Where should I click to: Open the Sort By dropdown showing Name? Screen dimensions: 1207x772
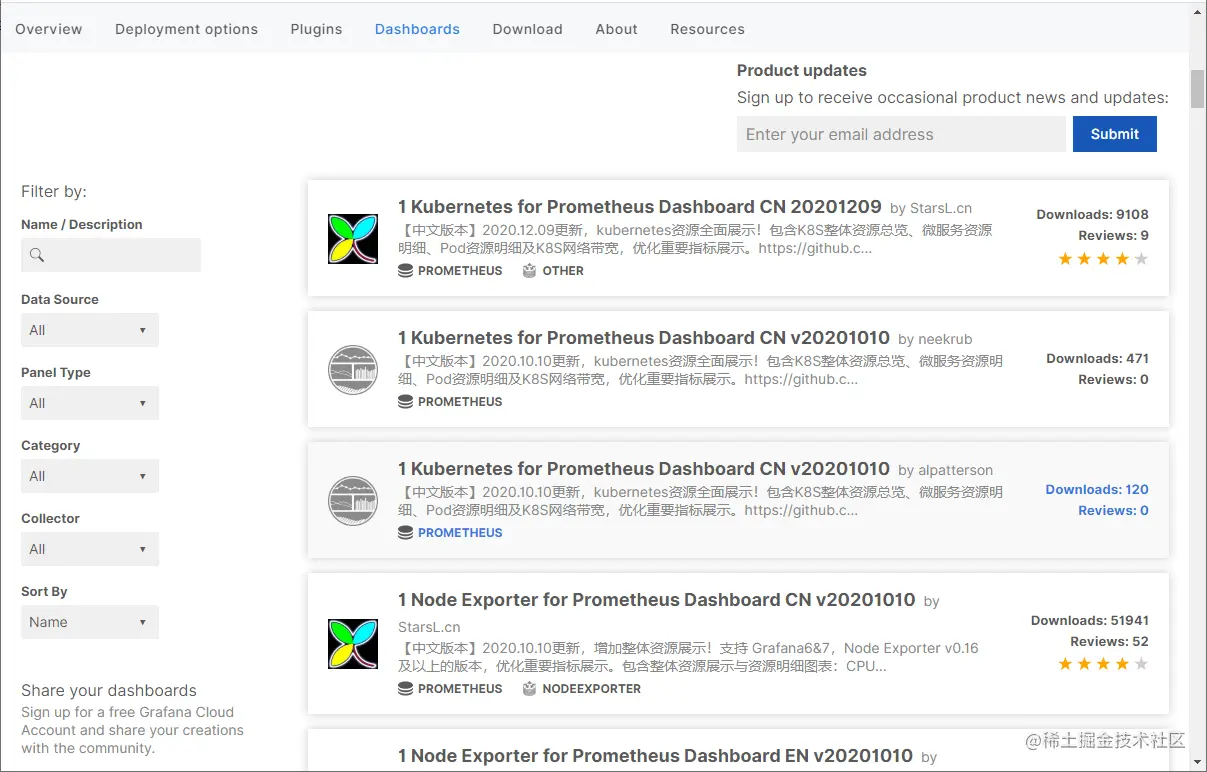click(x=90, y=622)
